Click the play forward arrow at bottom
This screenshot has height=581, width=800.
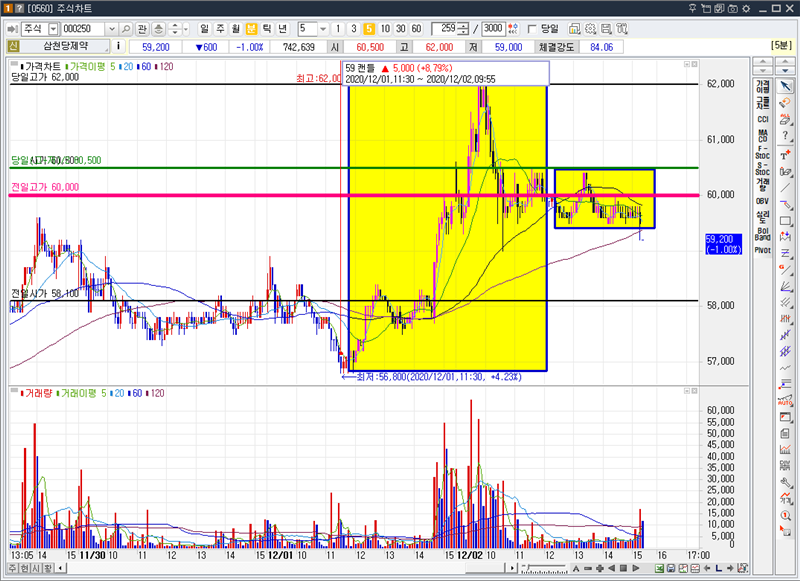click(x=636, y=568)
